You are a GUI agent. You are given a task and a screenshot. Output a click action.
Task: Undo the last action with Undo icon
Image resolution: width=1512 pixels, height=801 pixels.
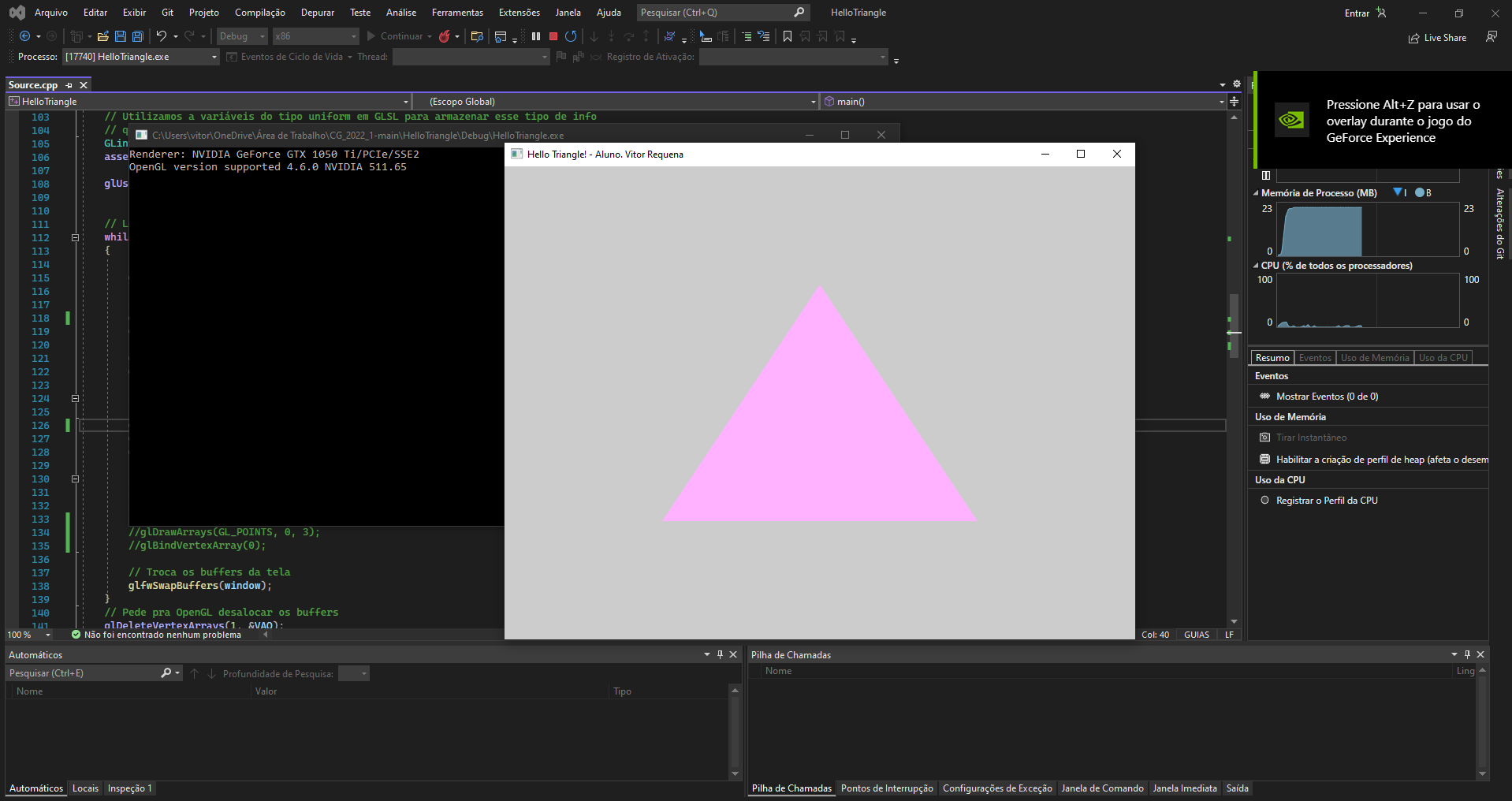coord(161,36)
